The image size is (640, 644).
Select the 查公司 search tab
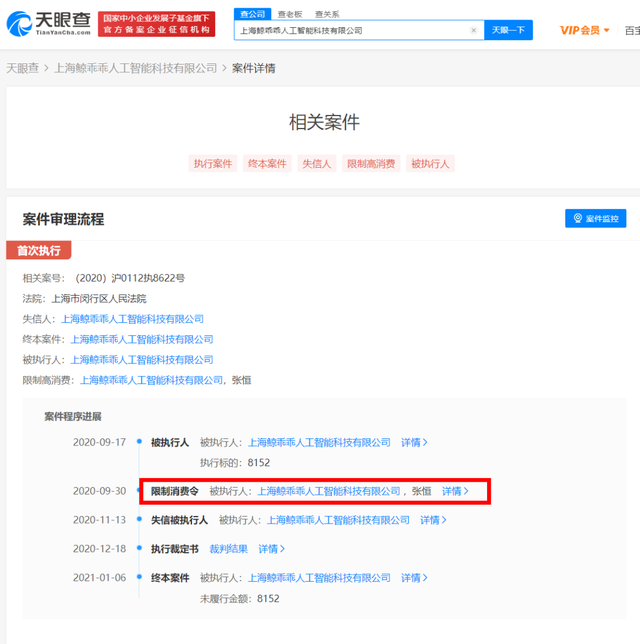pyautogui.click(x=252, y=14)
